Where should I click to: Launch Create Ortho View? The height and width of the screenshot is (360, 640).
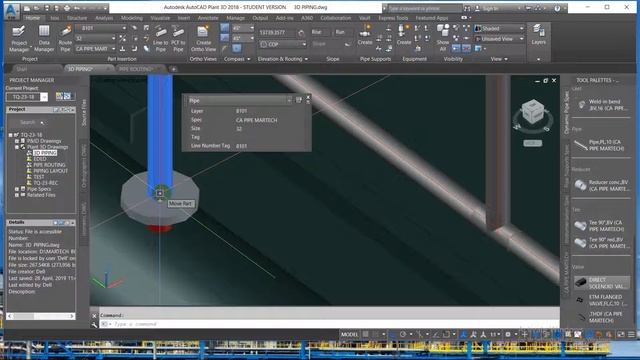tap(203, 39)
